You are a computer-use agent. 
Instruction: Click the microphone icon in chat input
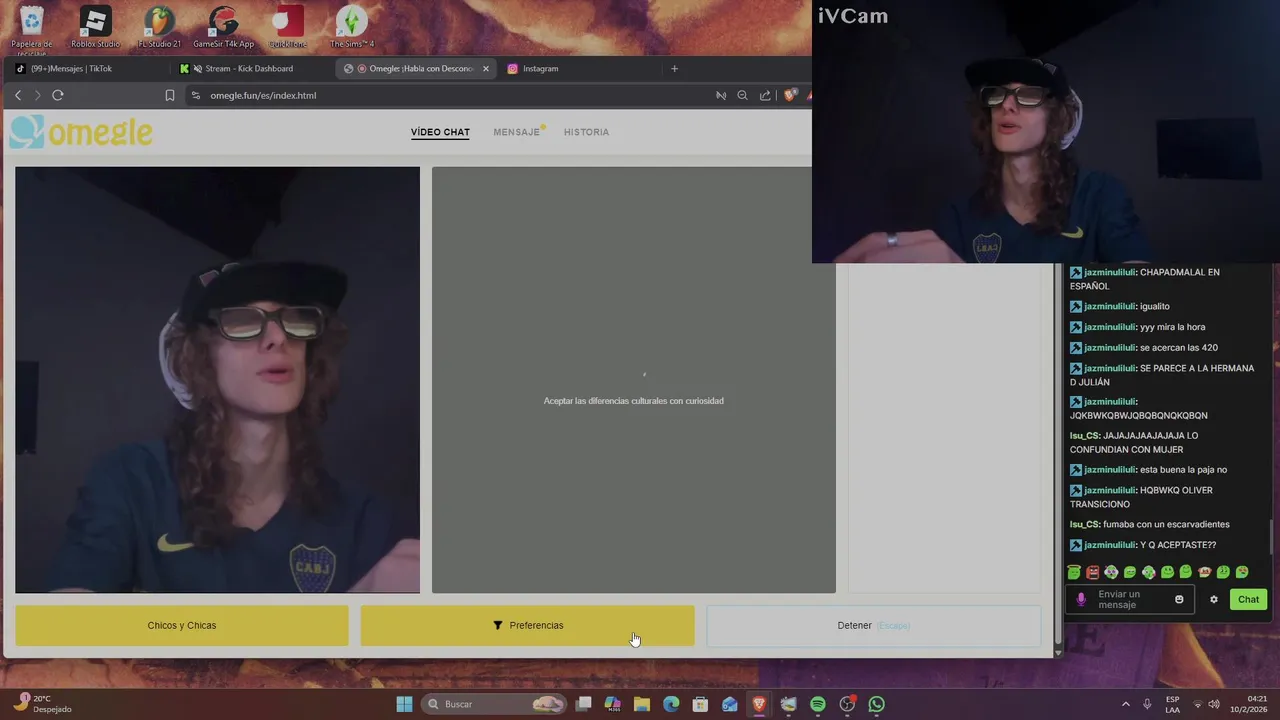pos(1081,599)
